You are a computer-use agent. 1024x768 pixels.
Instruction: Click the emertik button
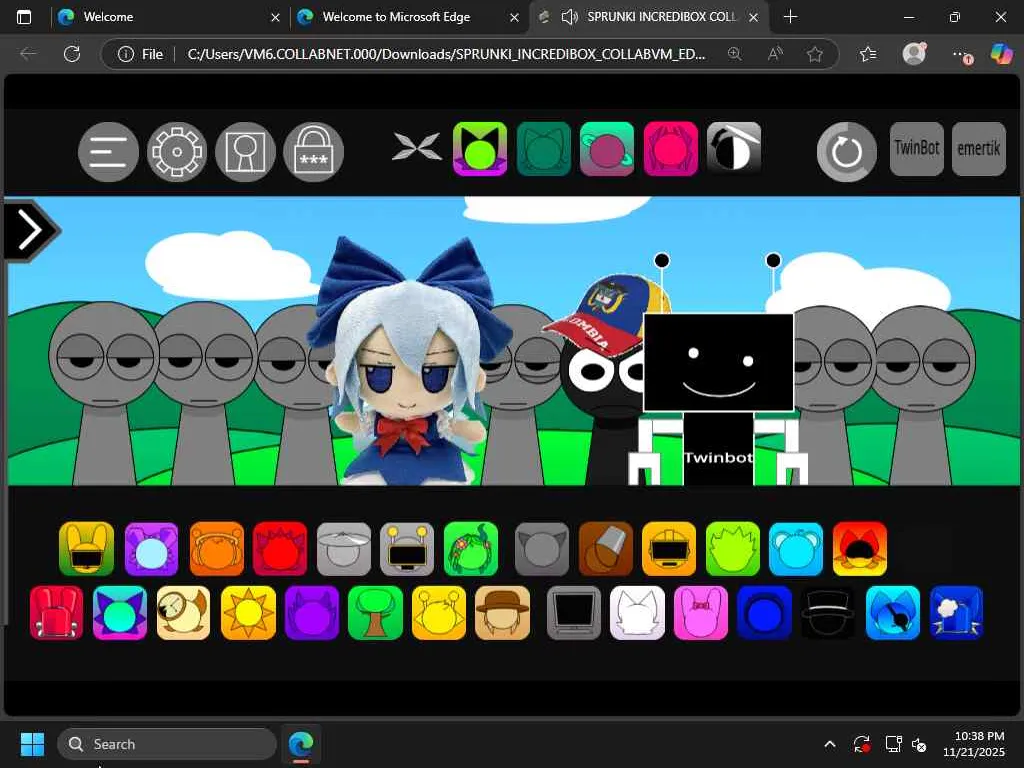[x=979, y=149]
